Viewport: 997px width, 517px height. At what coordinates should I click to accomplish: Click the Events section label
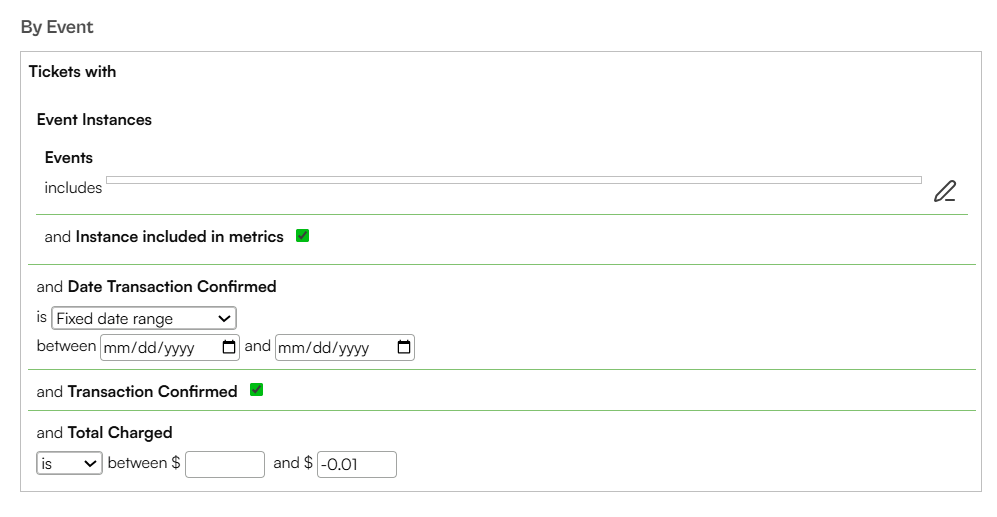(69, 158)
